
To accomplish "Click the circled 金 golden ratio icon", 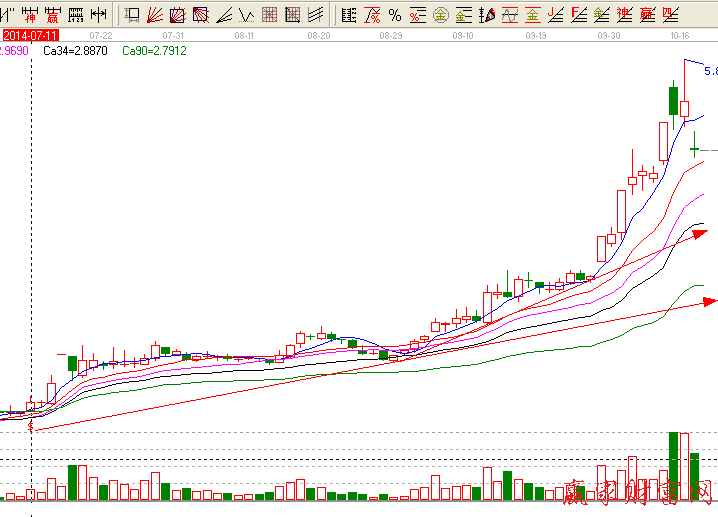I will click(x=440, y=15).
